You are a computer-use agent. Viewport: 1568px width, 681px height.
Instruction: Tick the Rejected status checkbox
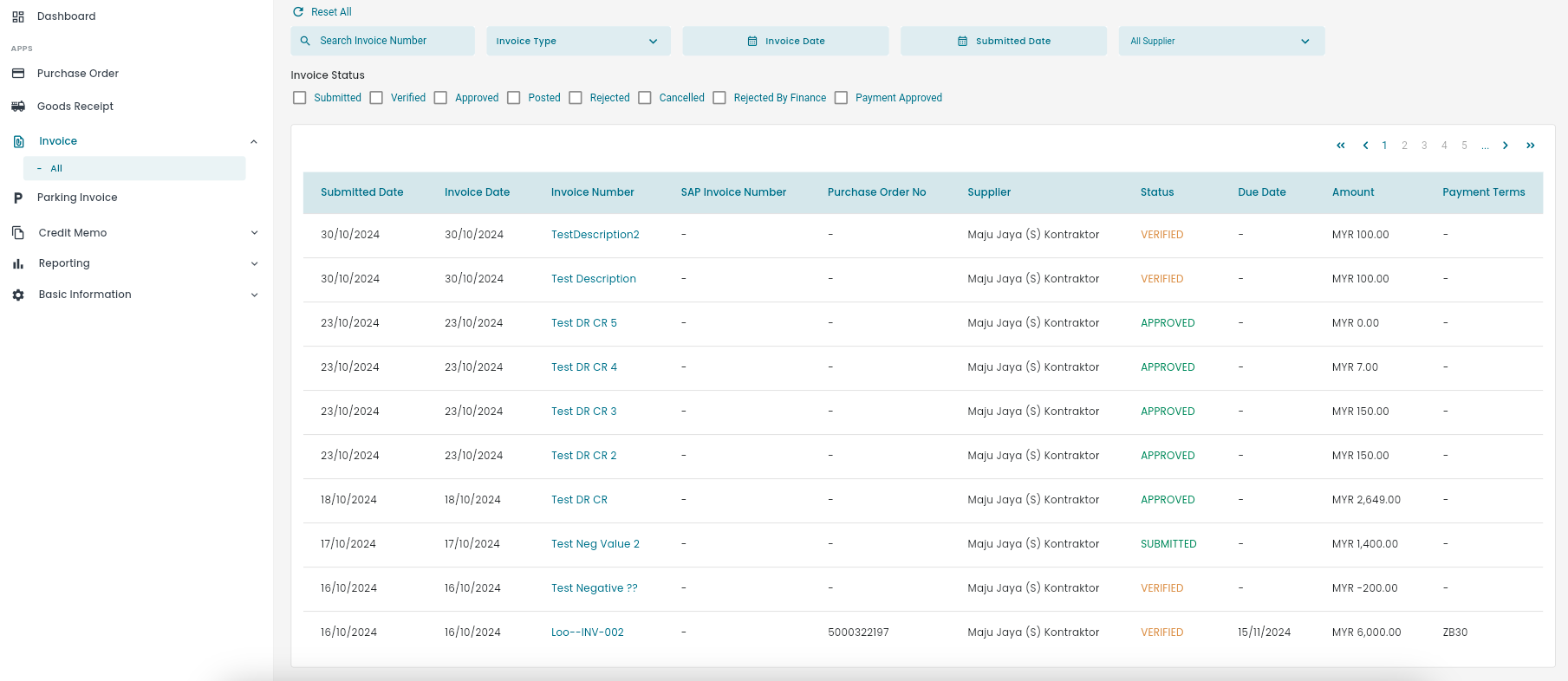(x=576, y=98)
